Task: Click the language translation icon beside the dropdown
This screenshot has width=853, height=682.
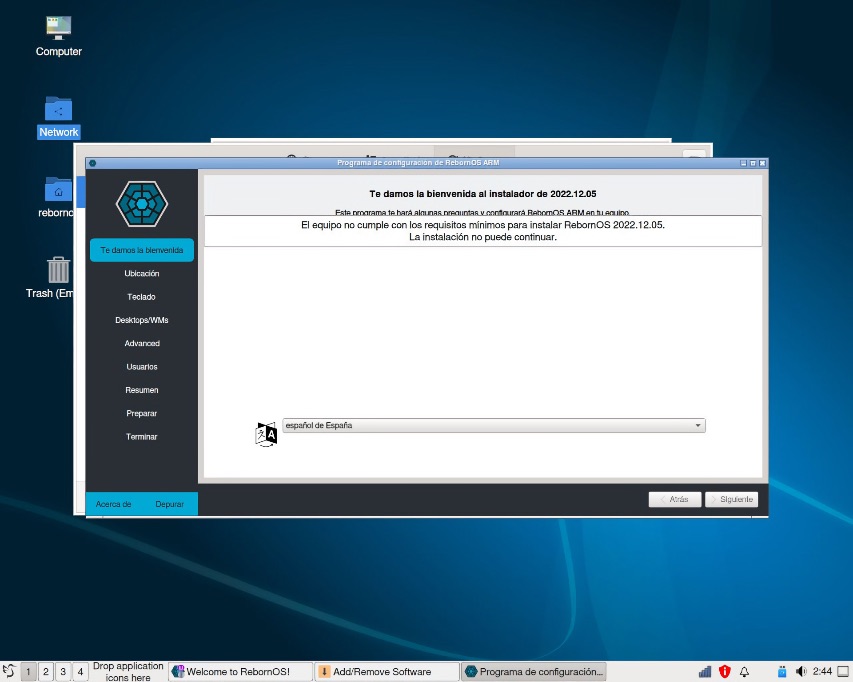Action: (x=266, y=434)
